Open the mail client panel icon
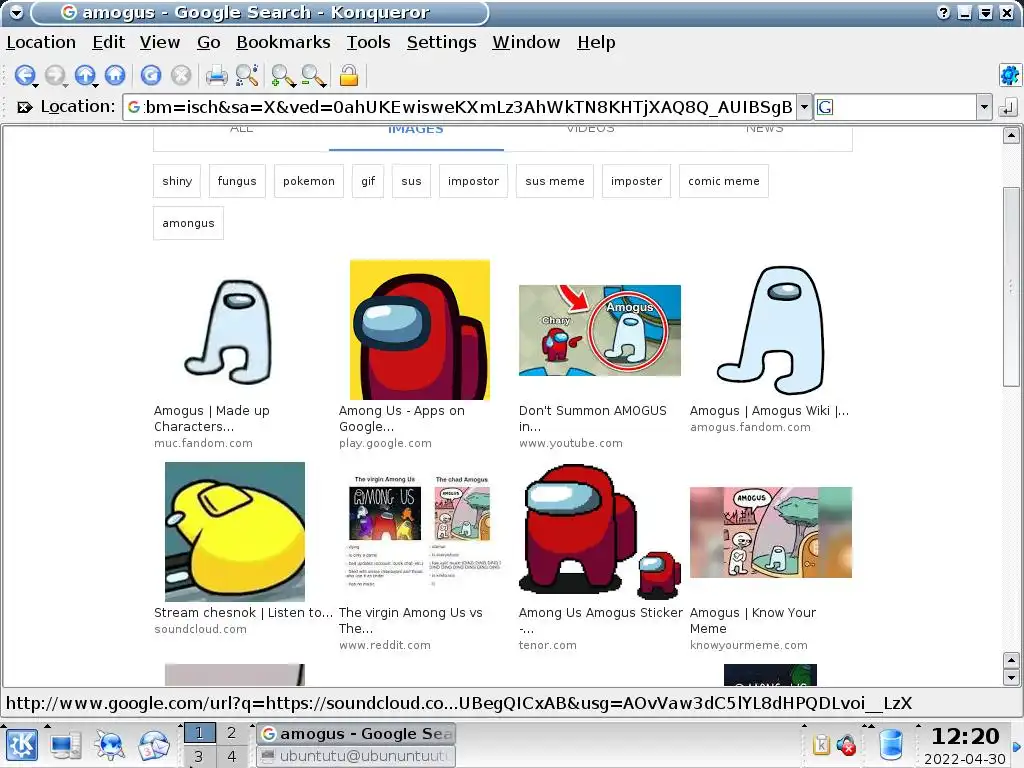 point(153,745)
